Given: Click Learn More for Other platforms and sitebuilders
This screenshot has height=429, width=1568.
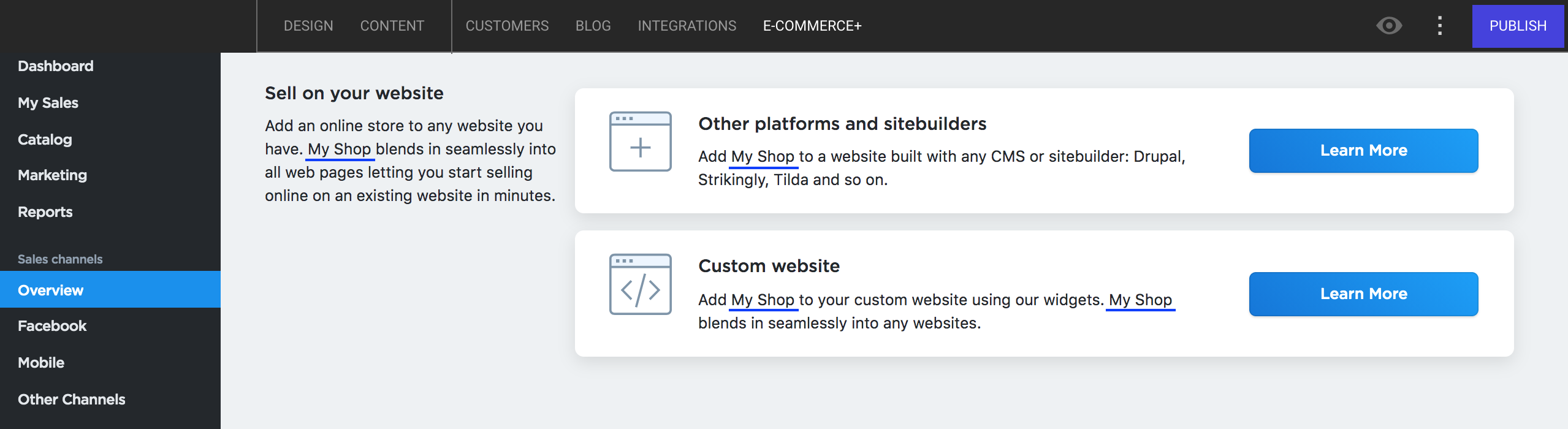Looking at the screenshot, I should point(1363,151).
